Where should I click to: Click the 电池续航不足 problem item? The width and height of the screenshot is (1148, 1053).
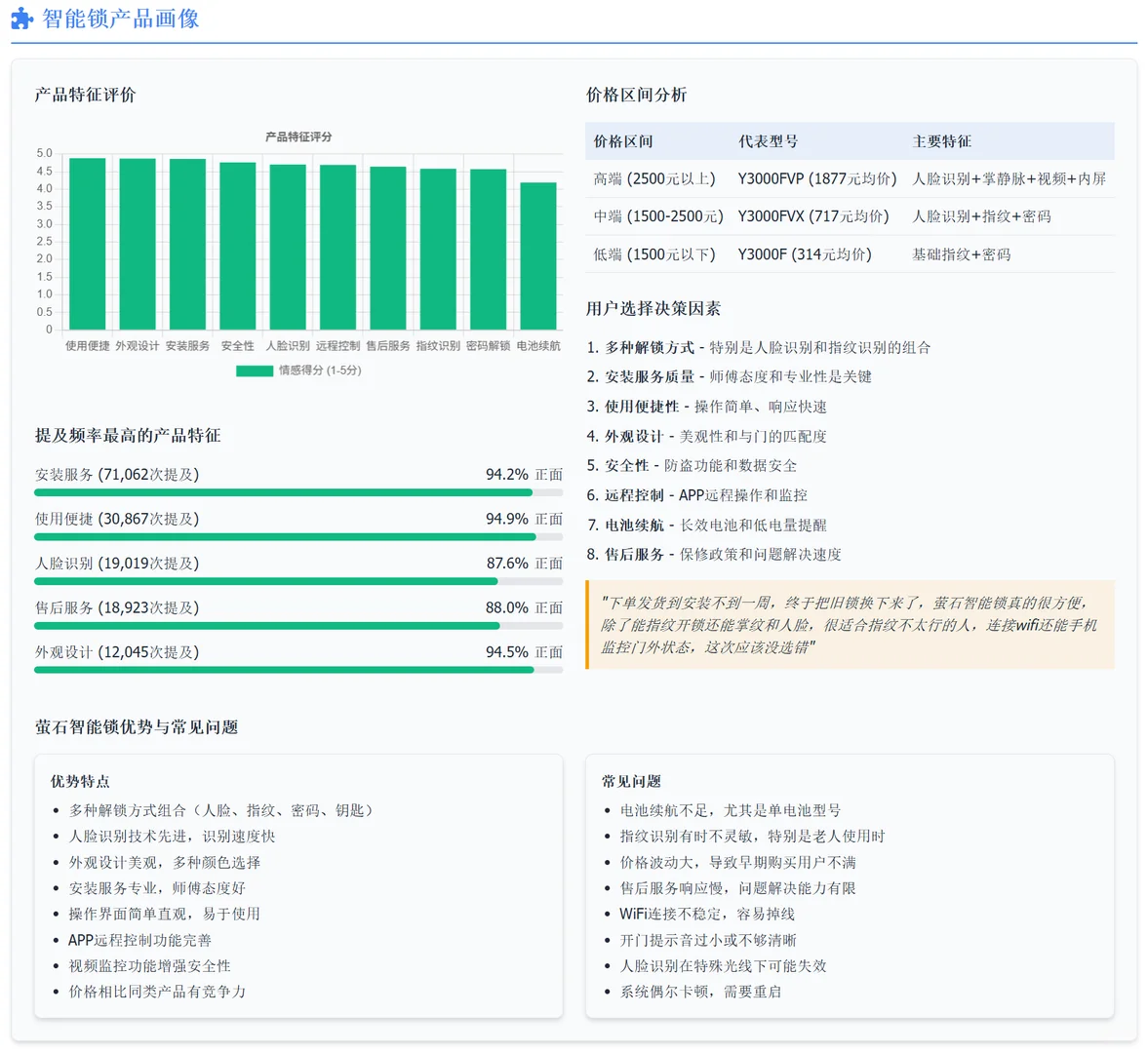coord(730,811)
